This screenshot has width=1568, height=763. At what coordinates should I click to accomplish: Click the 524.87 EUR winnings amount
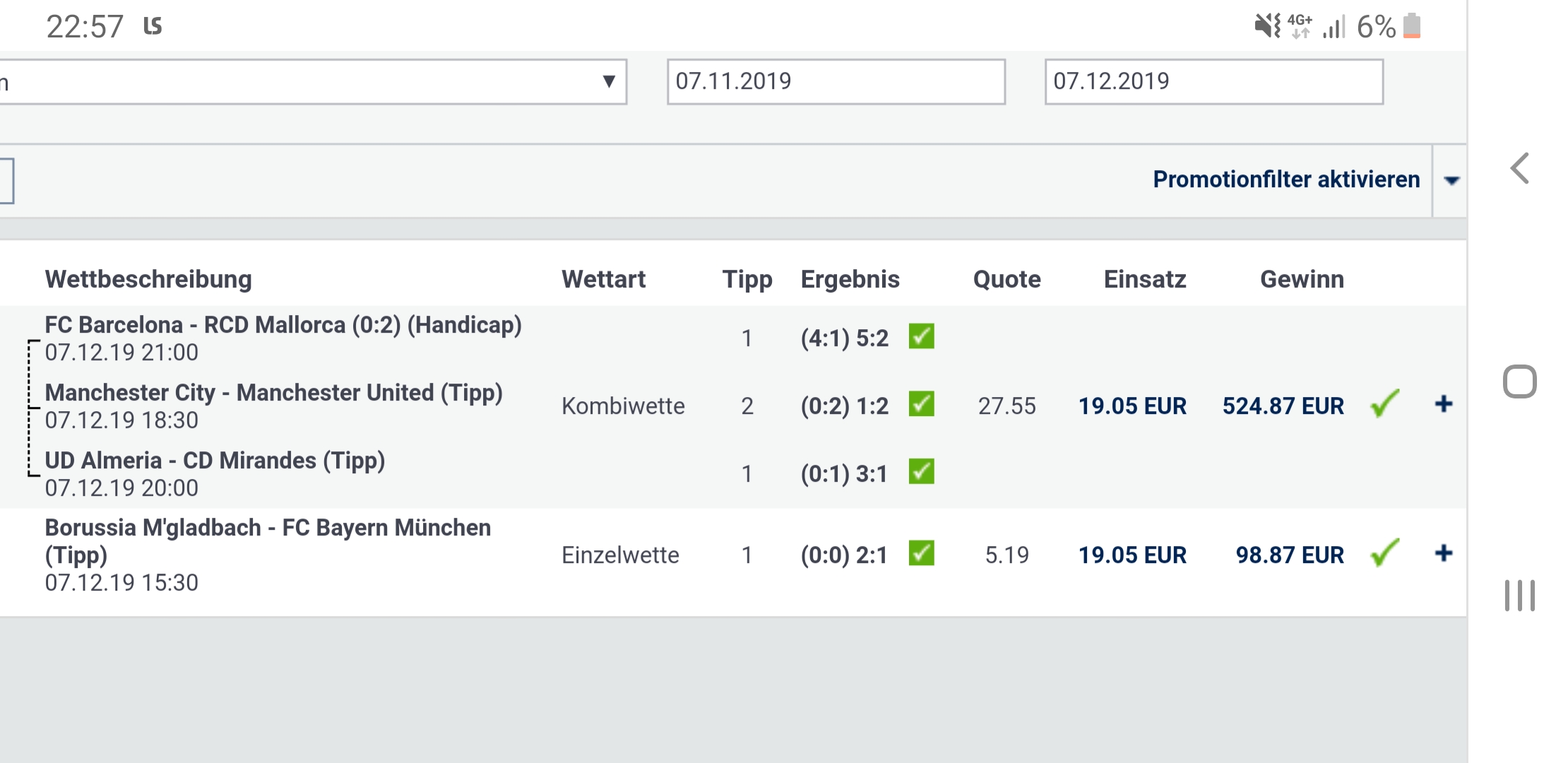coord(1283,406)
